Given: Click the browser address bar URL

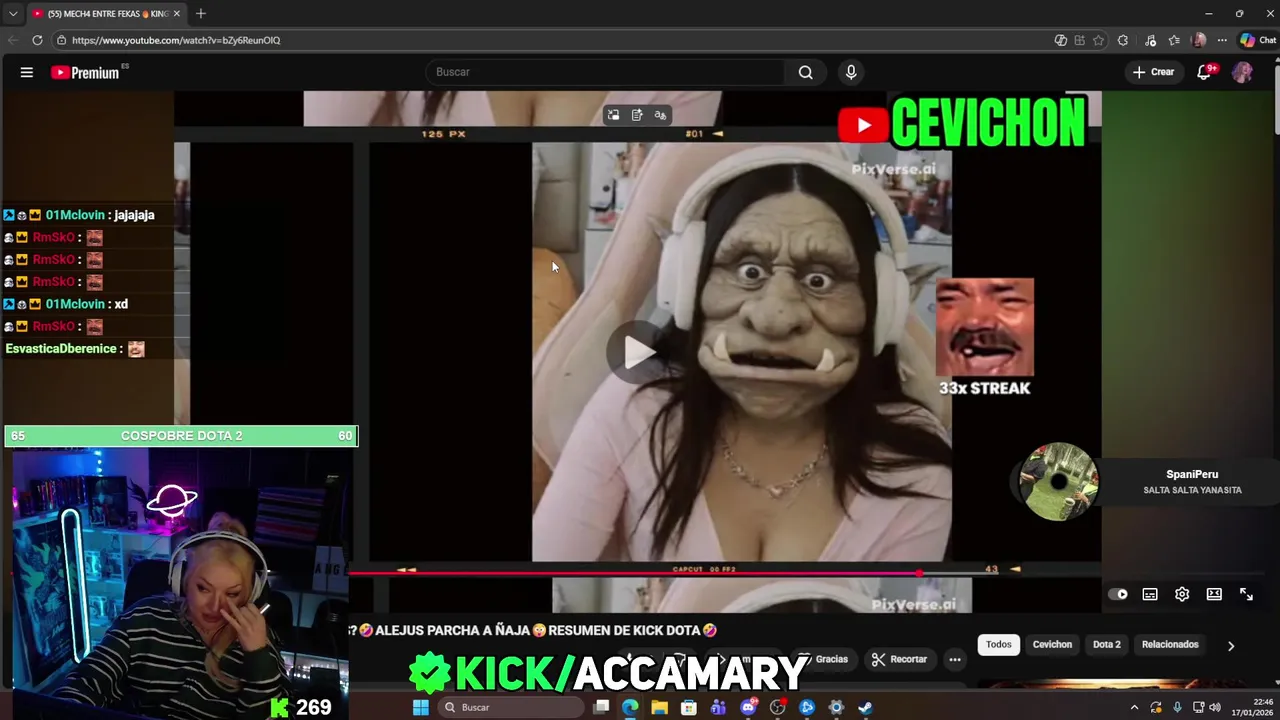Looking at the screenshot, I should [x=176, y=40].
